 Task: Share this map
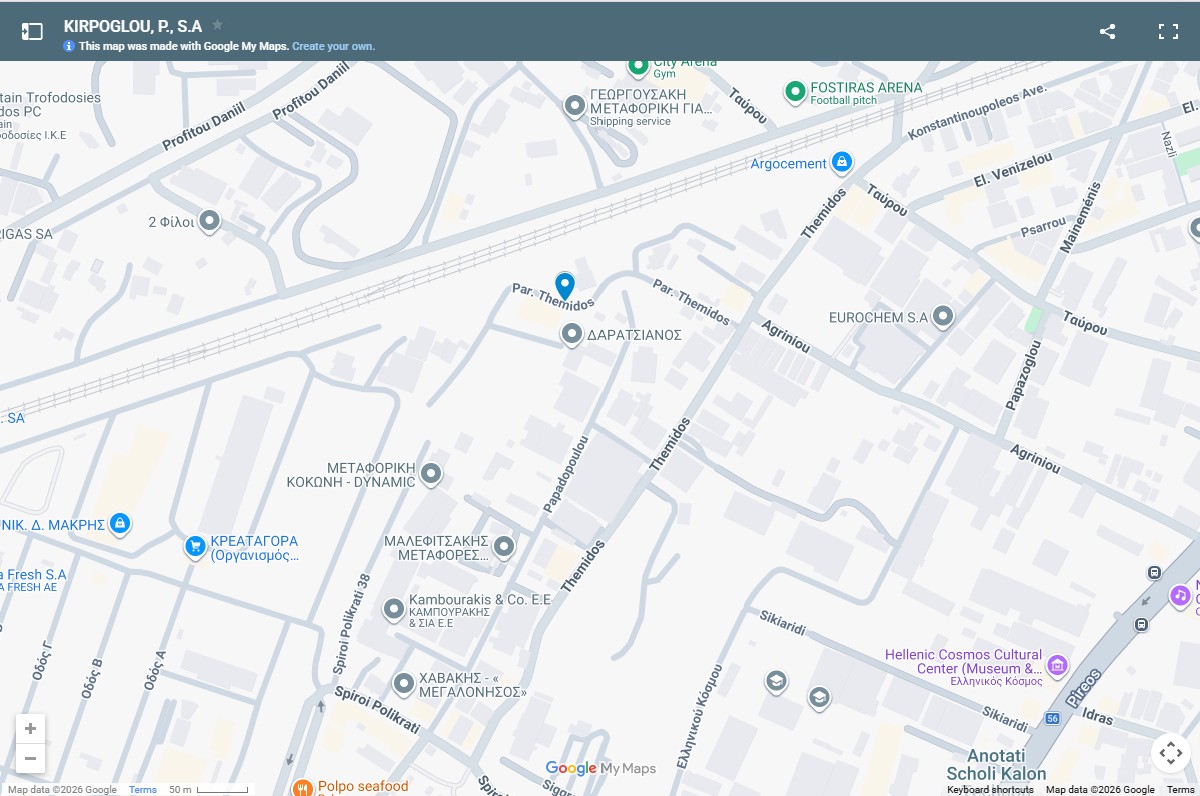click(1107, 31)
